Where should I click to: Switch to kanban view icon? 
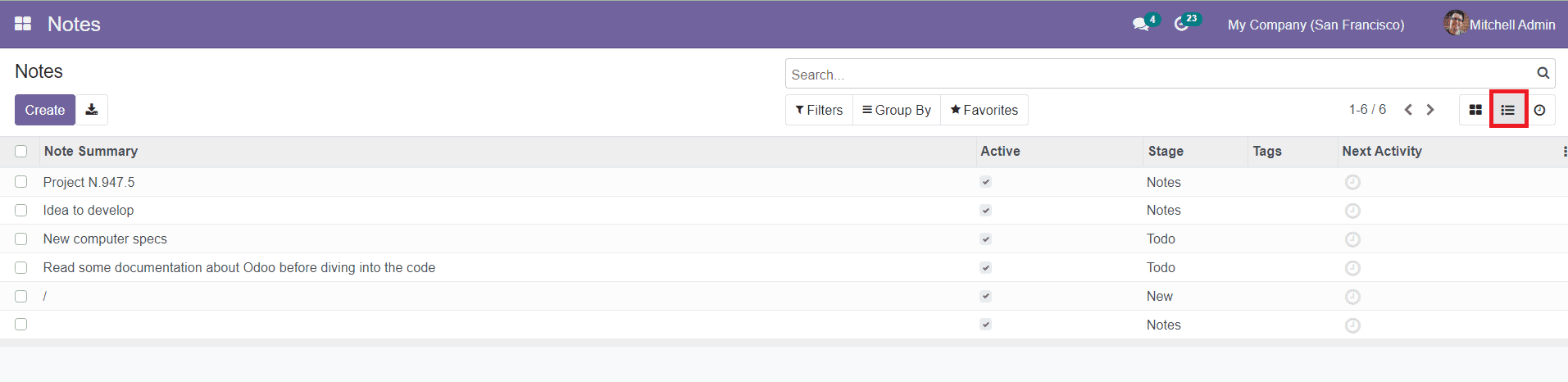click(1475, 110)
